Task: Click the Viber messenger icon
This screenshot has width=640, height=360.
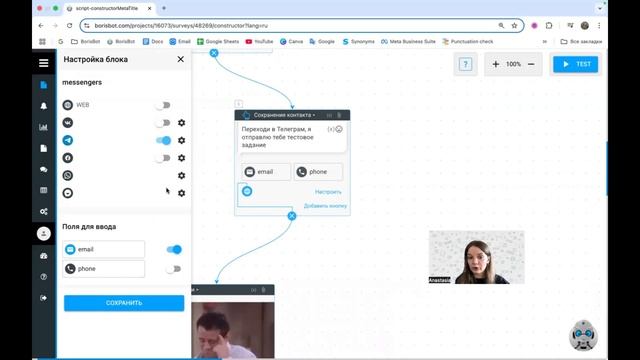Action: pos(68,193)
